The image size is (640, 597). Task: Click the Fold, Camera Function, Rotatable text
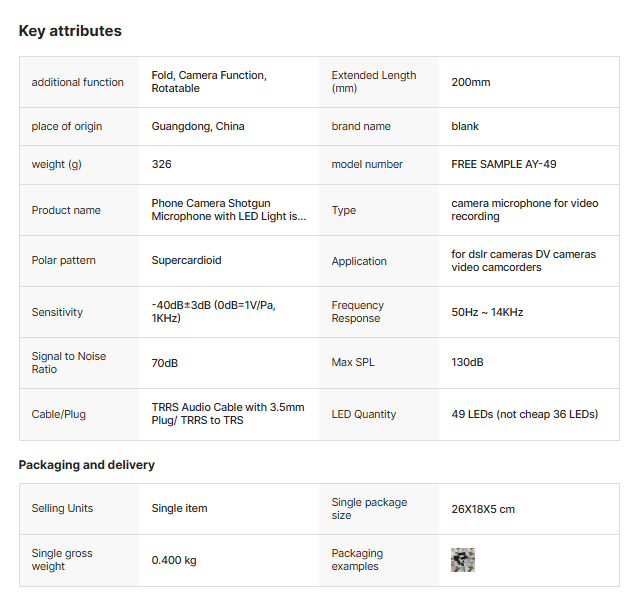click(209, 82)
